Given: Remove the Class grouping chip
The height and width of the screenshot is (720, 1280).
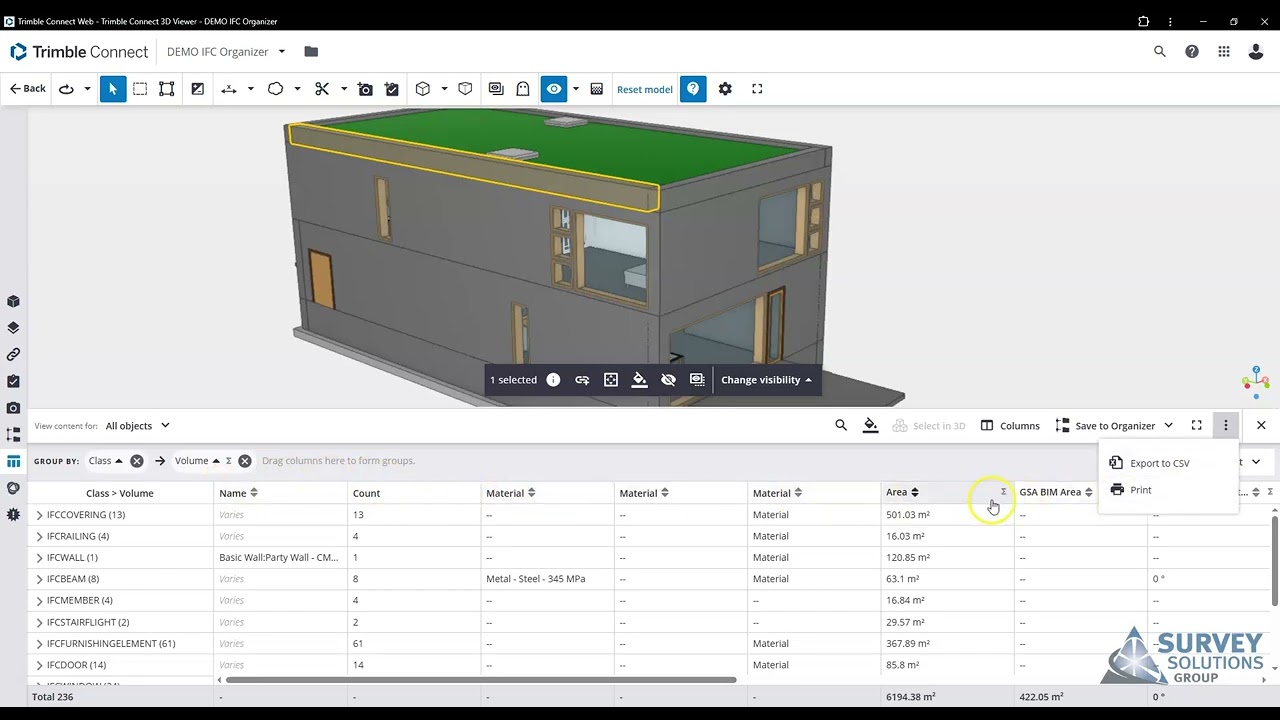Looking at the screenshot, I should 137,461.
